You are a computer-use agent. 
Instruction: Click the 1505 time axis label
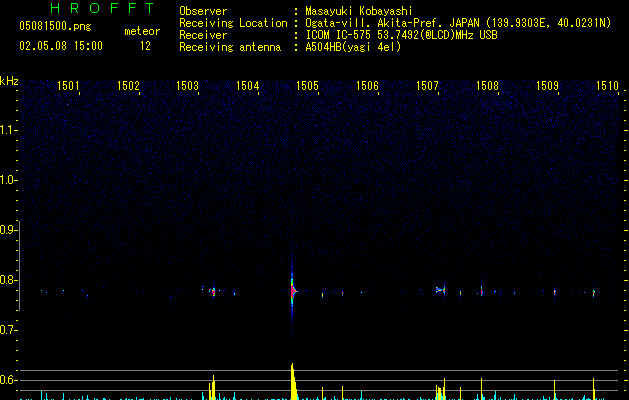tap(307, 86)
